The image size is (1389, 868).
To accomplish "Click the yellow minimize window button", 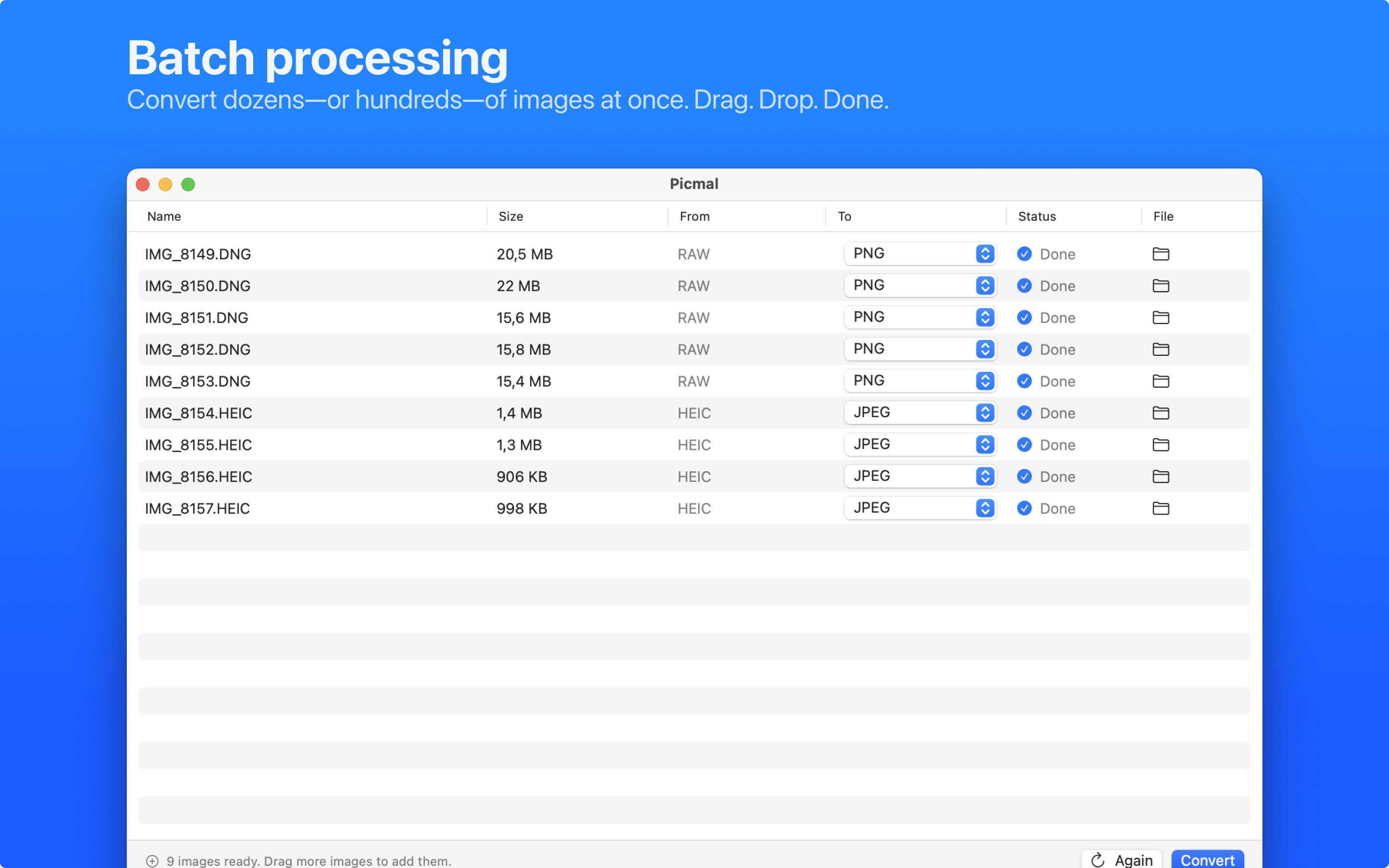I will point(165,184).
